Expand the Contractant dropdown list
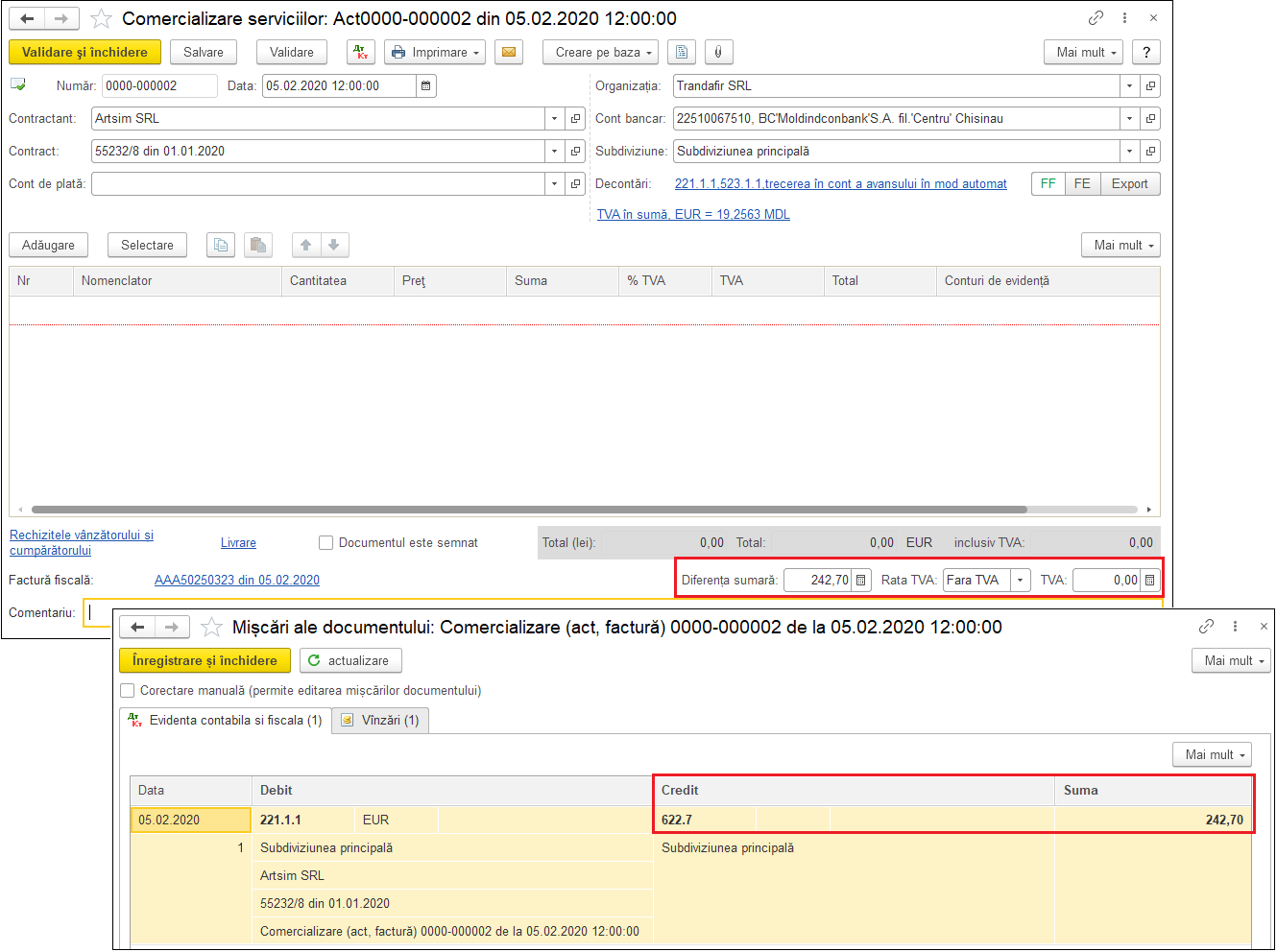 [554, 119]
